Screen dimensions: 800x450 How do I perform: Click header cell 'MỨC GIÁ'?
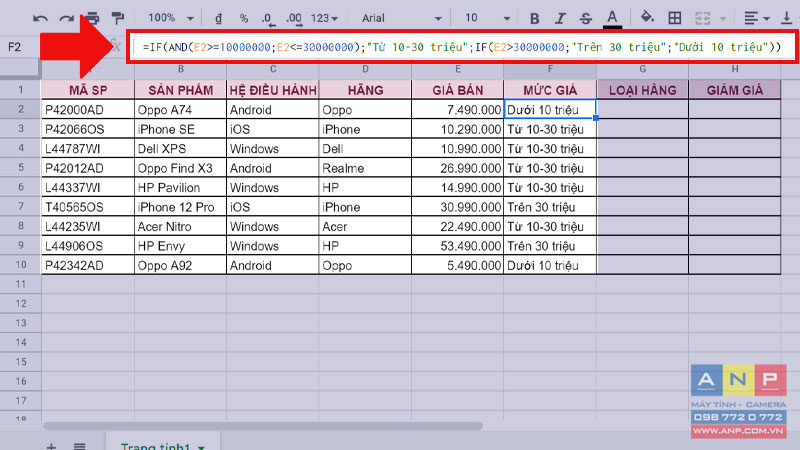coord(550,90)
